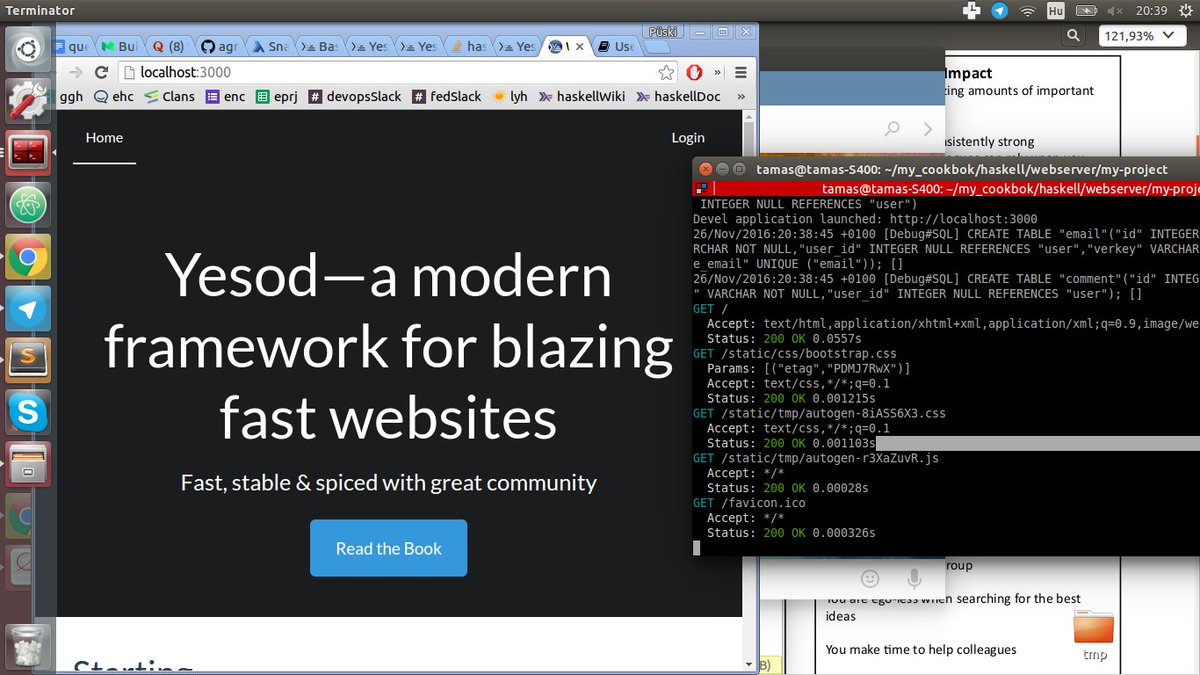The width and height of the screenshot is (1200, 675).
Task: Click the Telegram indicator in the top panel
Action: click(999, 10)
